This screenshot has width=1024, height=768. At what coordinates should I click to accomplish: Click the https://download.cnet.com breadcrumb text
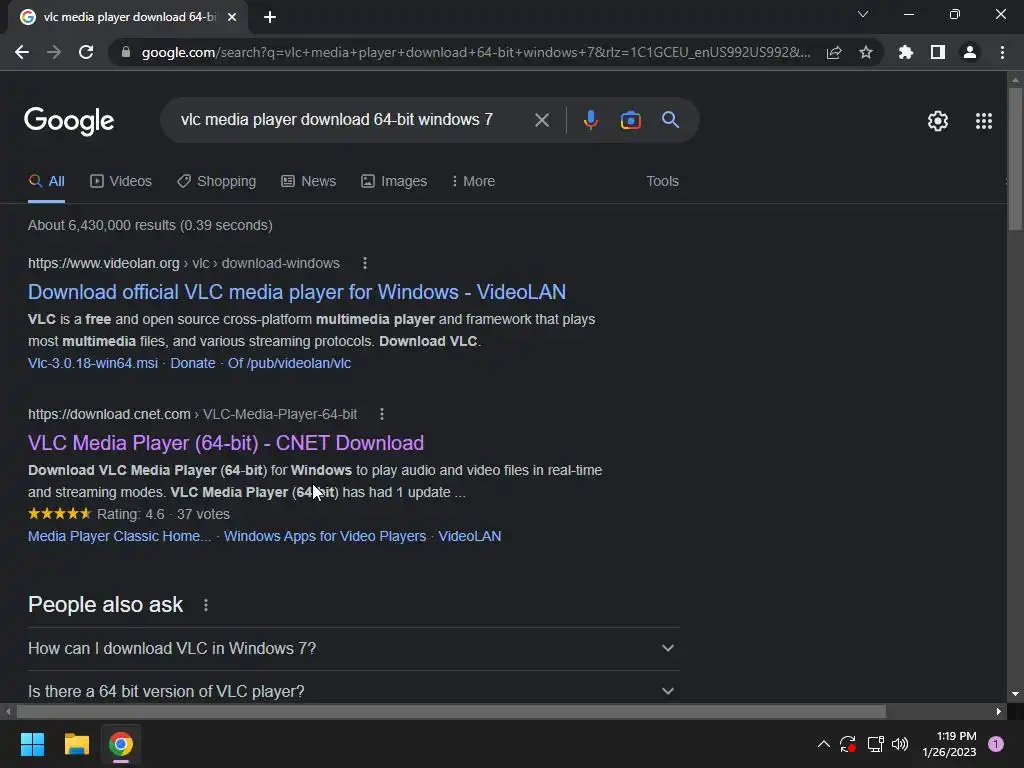click(x=109, y=414)
